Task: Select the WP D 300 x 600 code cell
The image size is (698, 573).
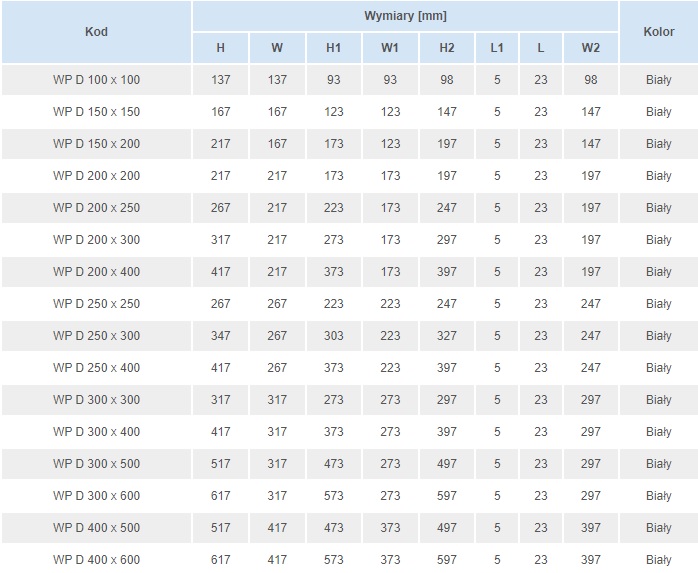Action: click(96, 496)
